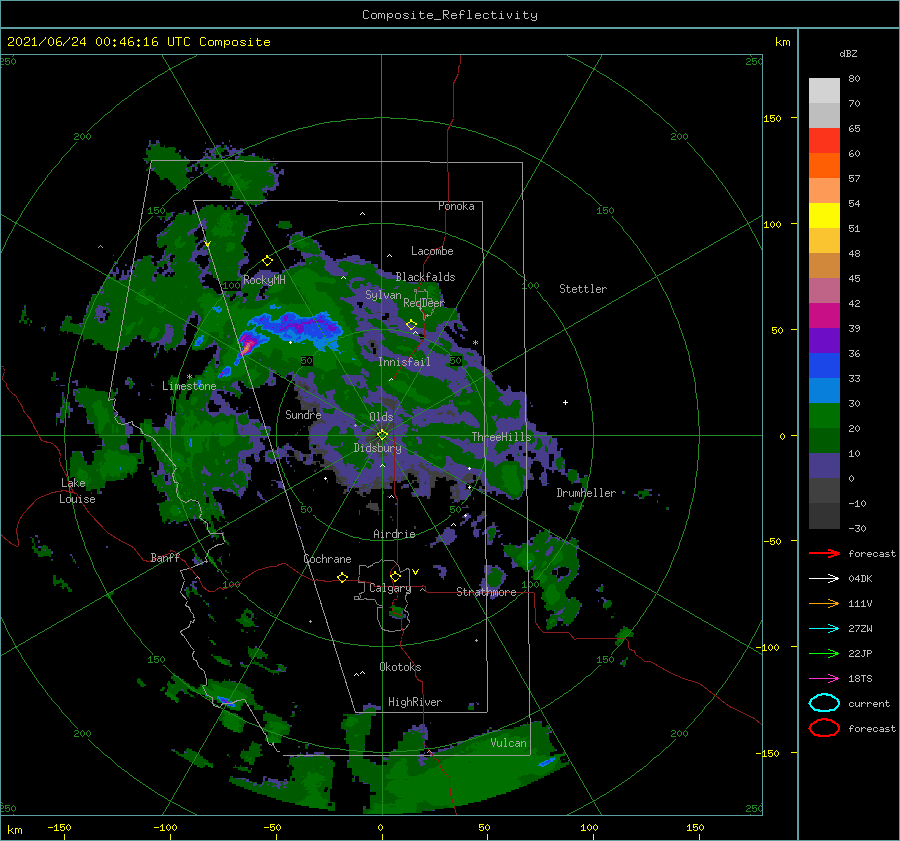The width and height of the screenshot is (900, 841).
Task: Select the yellow diamond marker near Cochrane
Action: pos(343,577)
